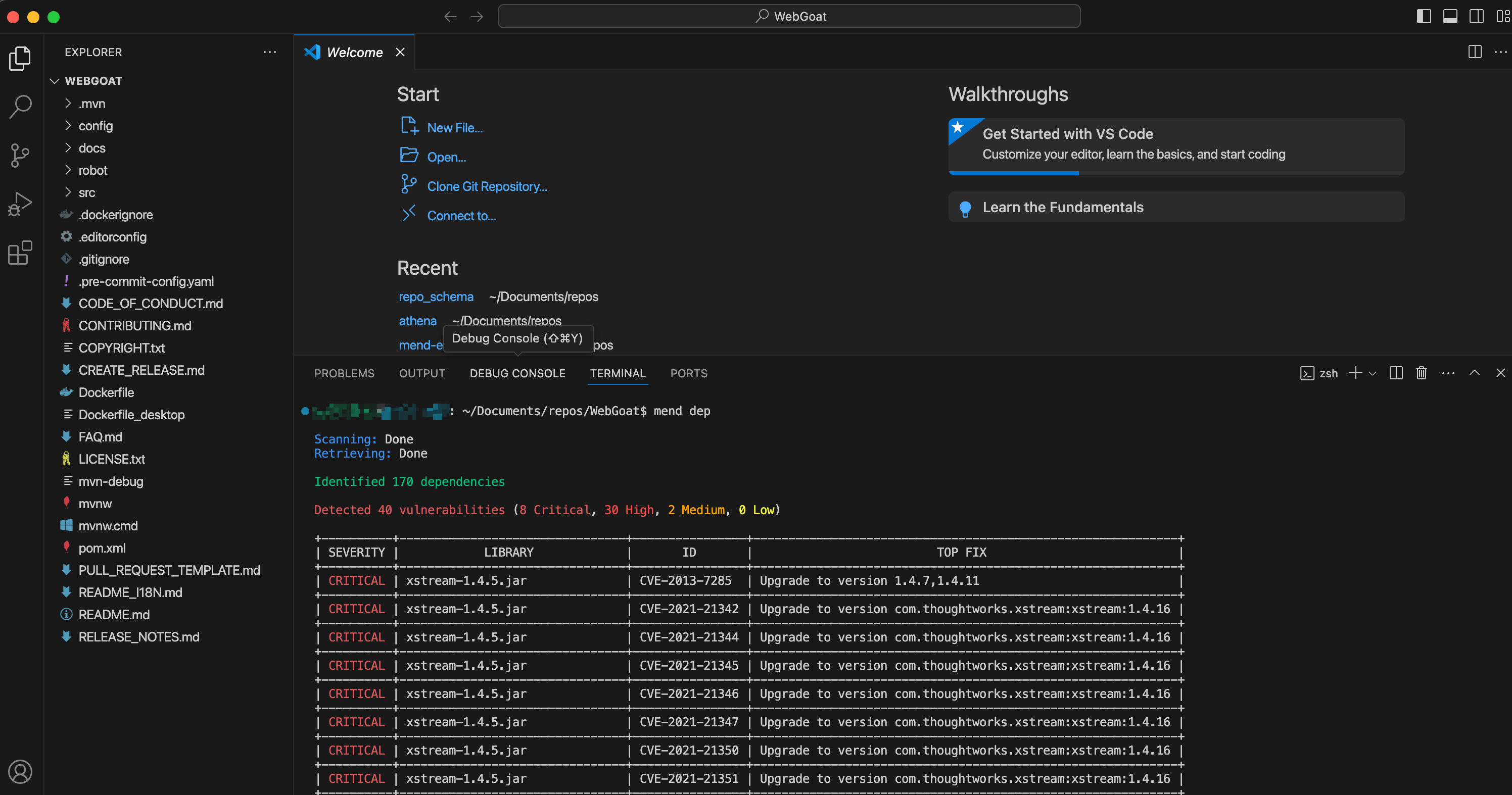Open Source Control from activity bar
1512x795 pixels.
[19, 156]
